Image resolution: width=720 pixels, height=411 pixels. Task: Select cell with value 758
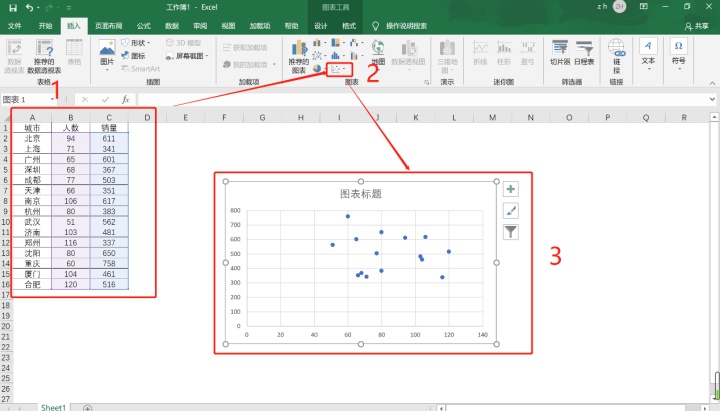tap(109, 264)
